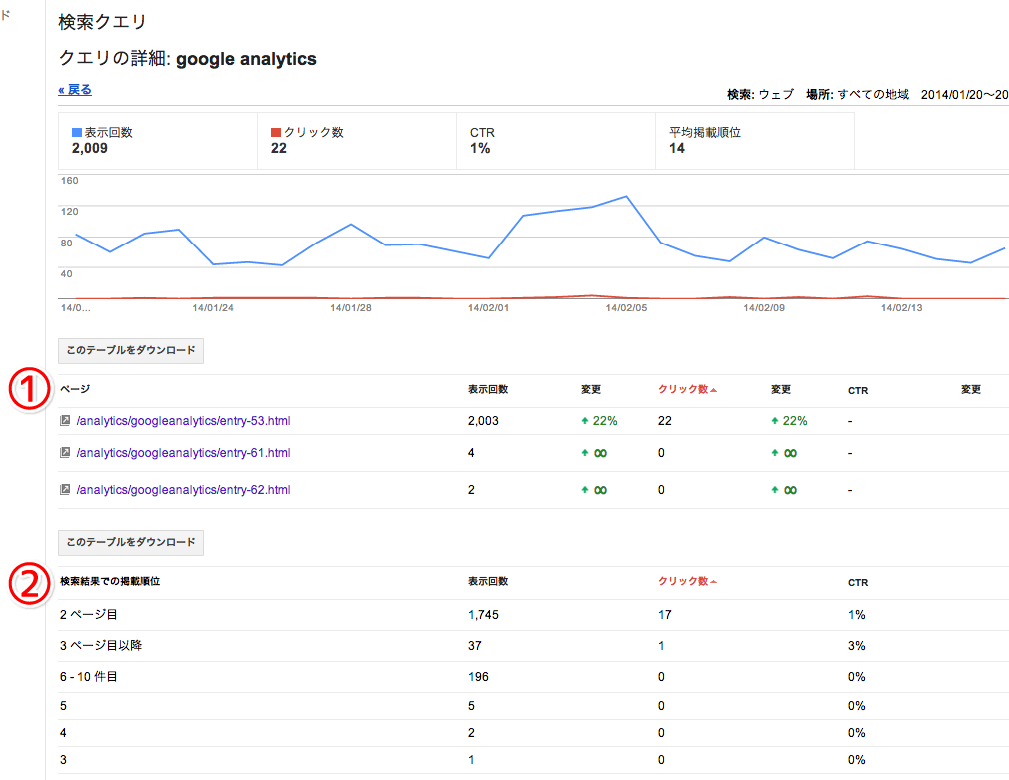
Task: Sort page table by クリック数 column
Action: pos(687,389)
